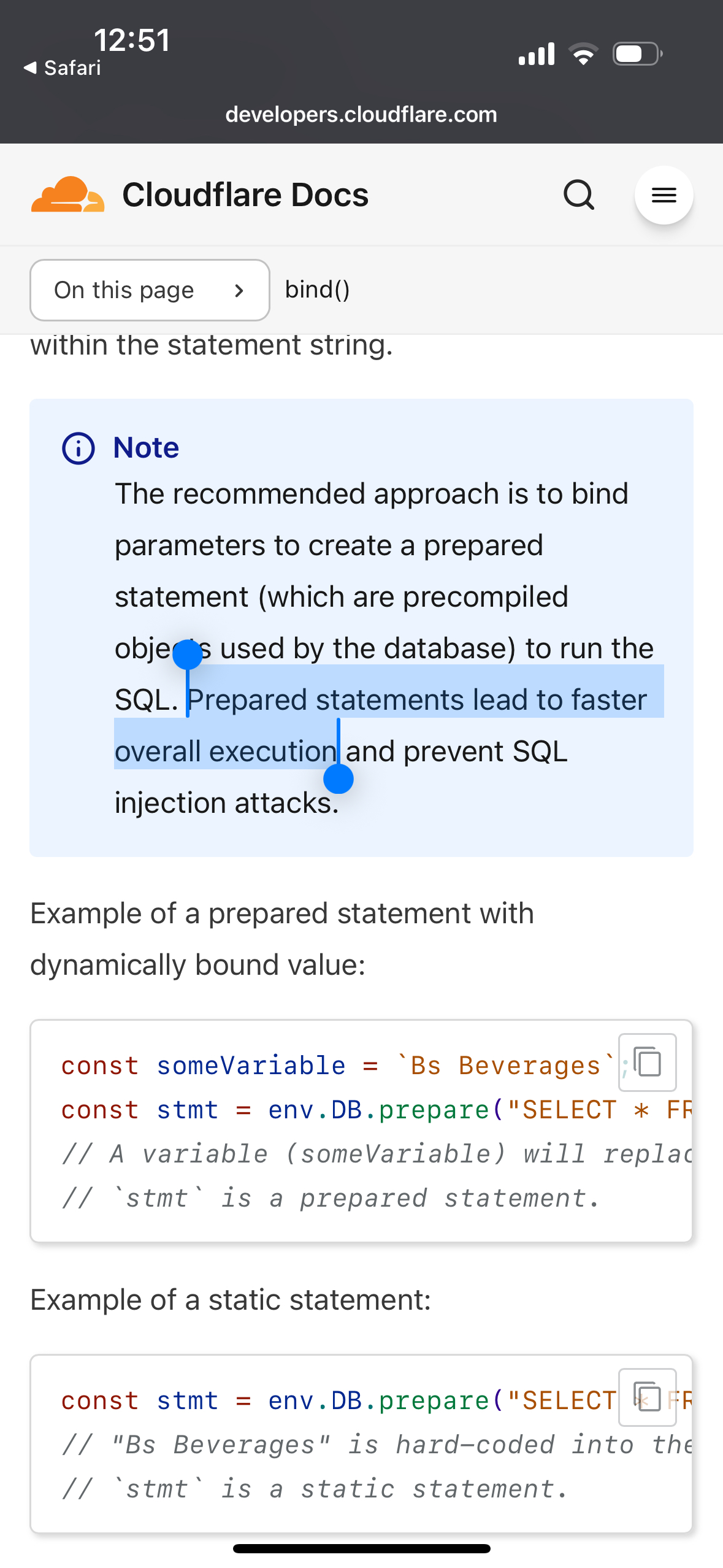Open the hamburger menu button
This screenshot has width=723, height=1568.
tap(664, 195)
